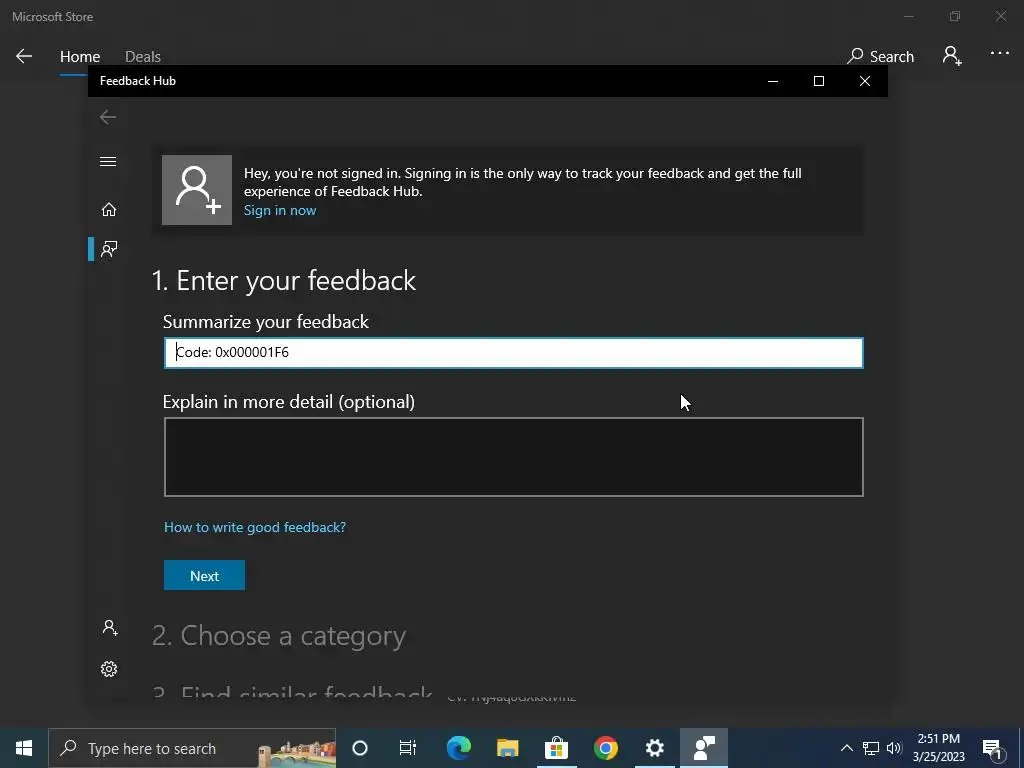
Task: Click the large user avatar with plus sign
Action: click(x=197, y=190)
